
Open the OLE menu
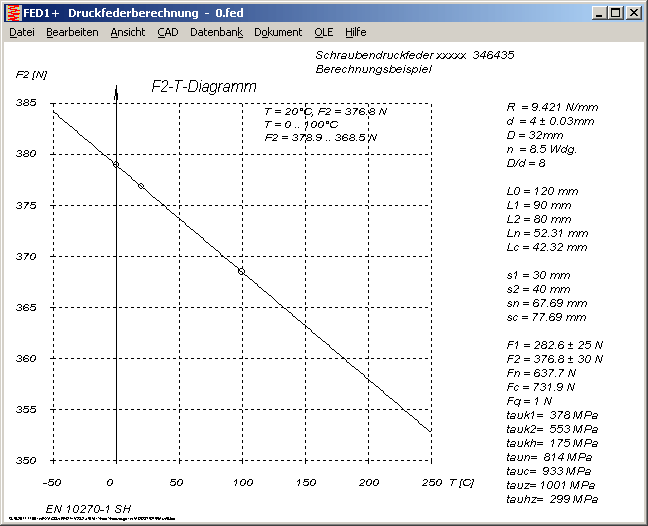(324, 32)
